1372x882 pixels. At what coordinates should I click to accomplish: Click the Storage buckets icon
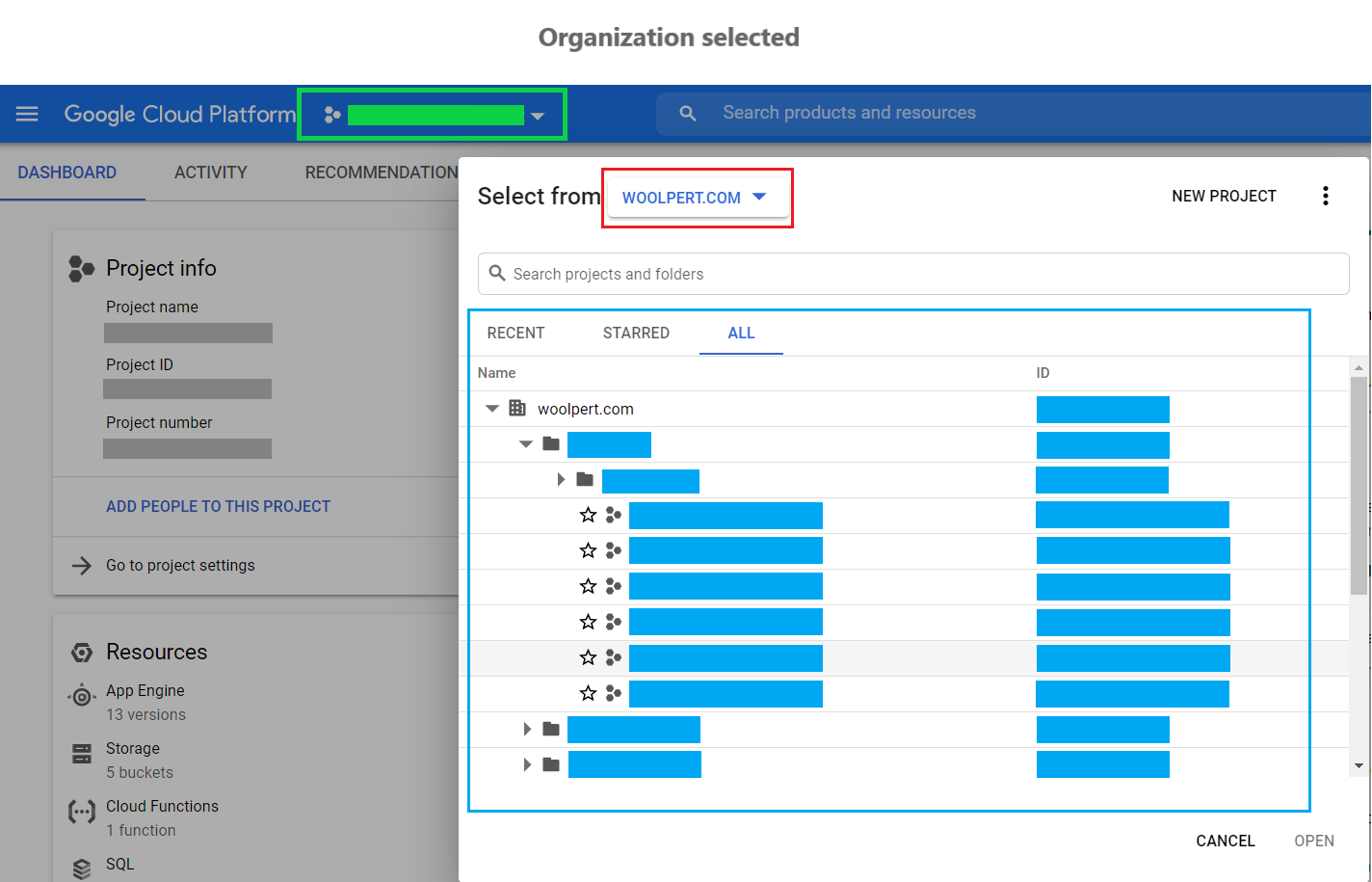pyautogui.click(x=82, y=754)
